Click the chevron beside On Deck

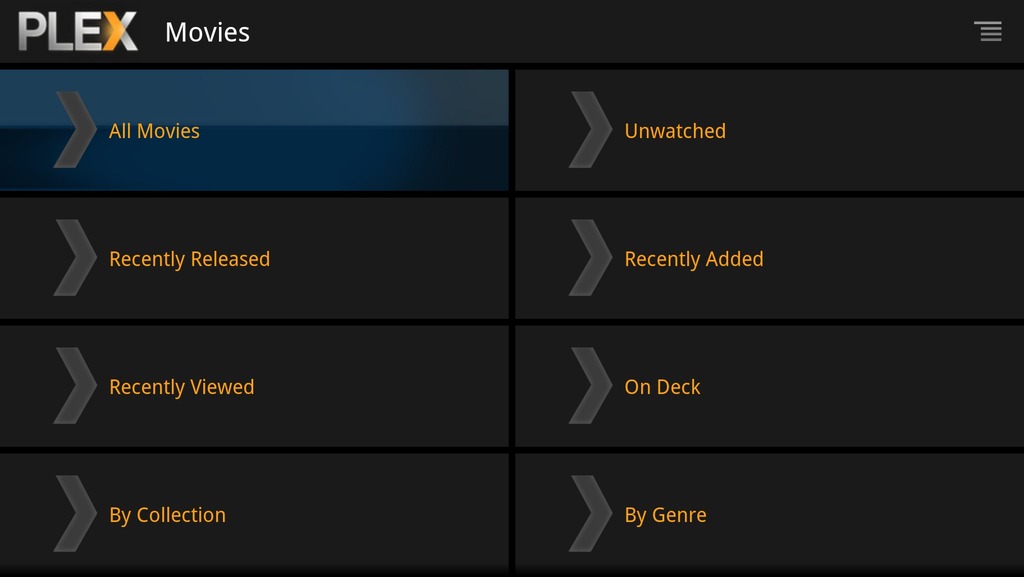pos(590,386)
